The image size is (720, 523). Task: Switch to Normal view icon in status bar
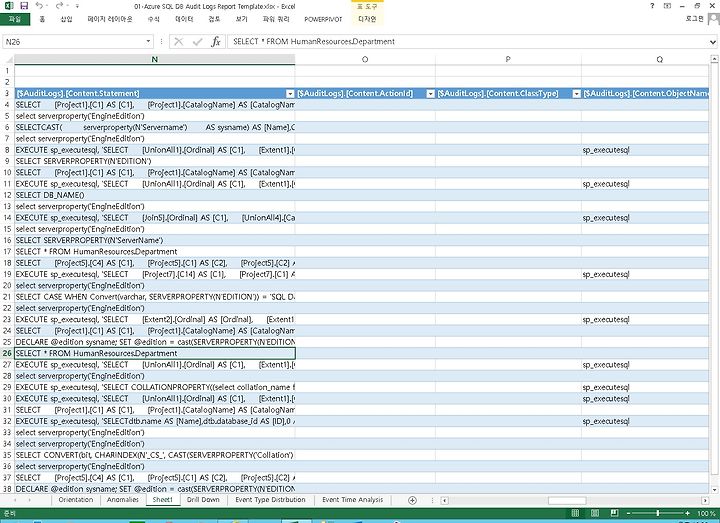(x=575, y=513)
